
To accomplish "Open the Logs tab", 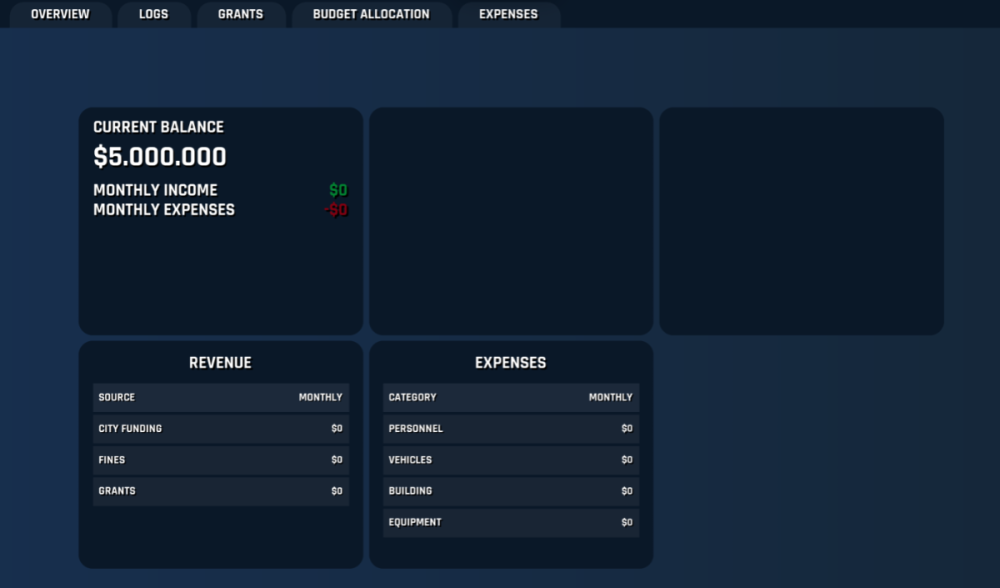I will pos(153,15).
